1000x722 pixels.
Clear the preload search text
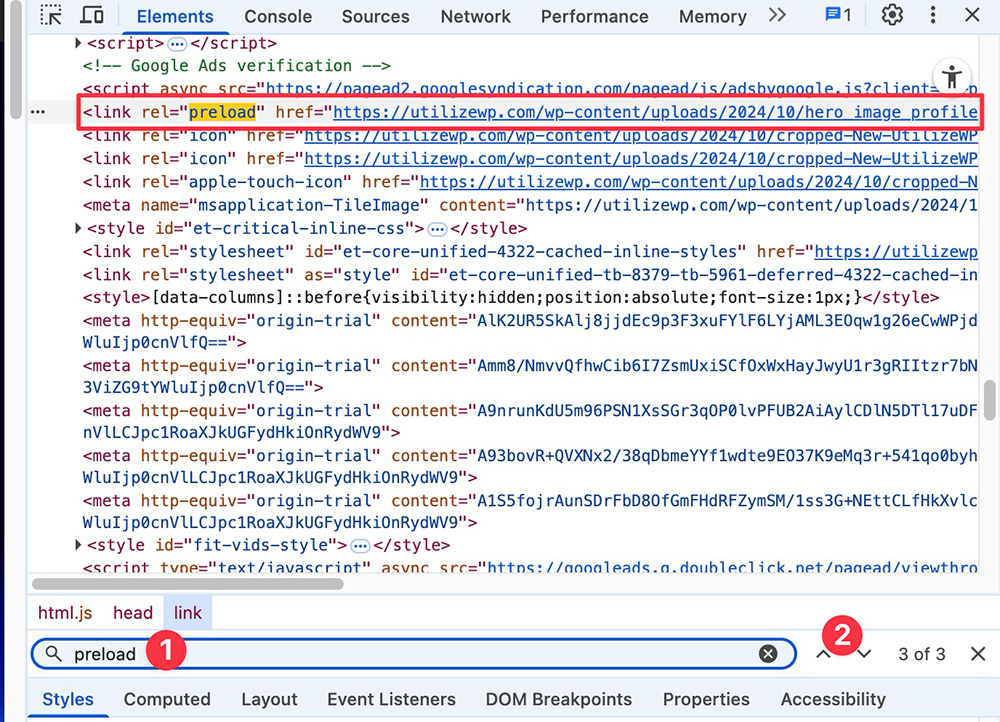click(768, 654)
